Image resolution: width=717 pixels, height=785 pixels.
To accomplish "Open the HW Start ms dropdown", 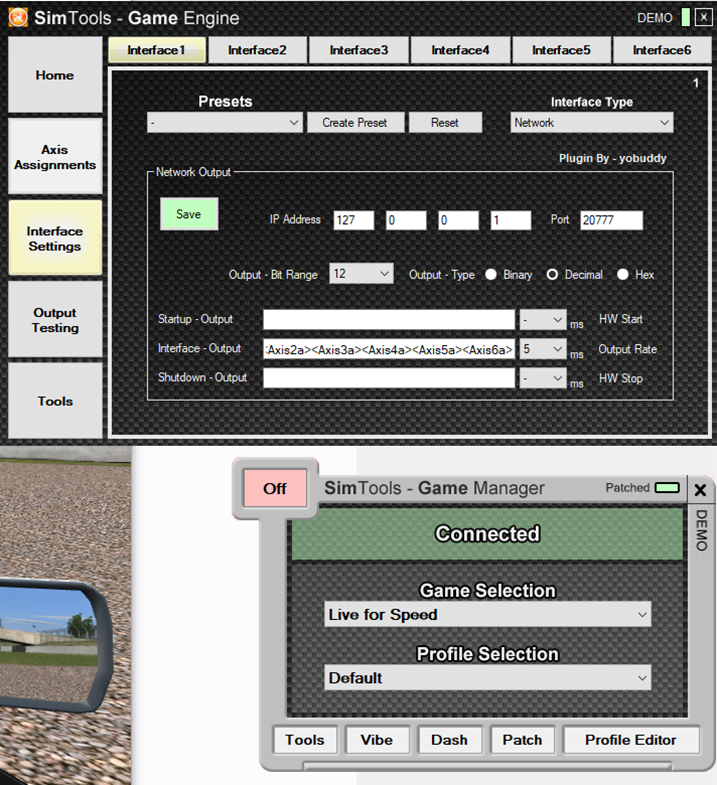I will tap(543, 319).
